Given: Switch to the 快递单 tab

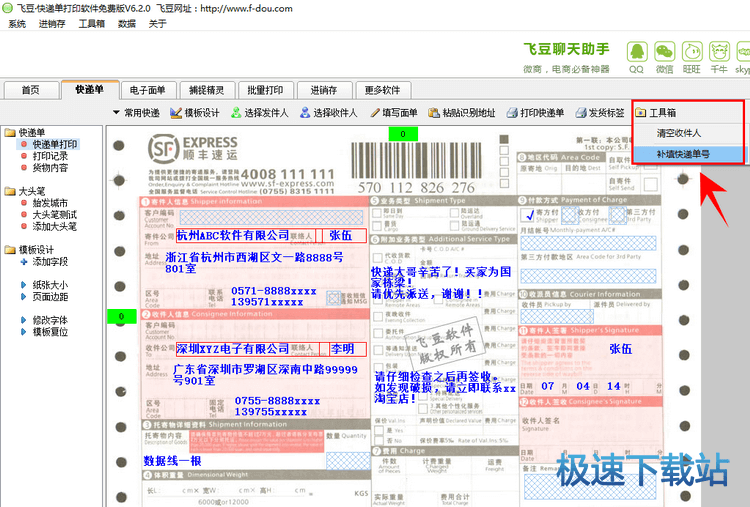Looking at the screenshot, I should point(89,89).
